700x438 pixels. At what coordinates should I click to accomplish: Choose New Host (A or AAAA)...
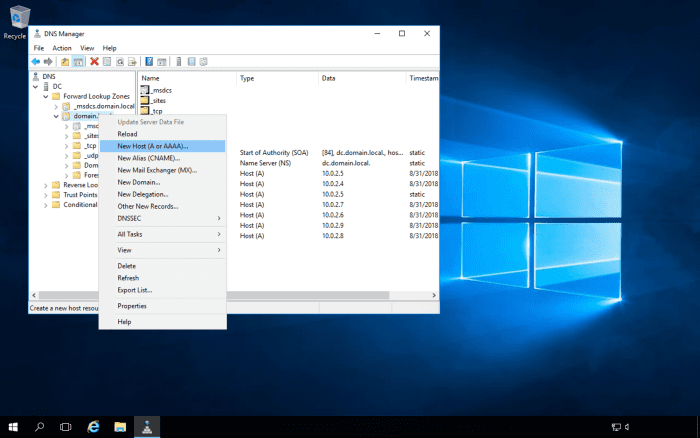162,146
